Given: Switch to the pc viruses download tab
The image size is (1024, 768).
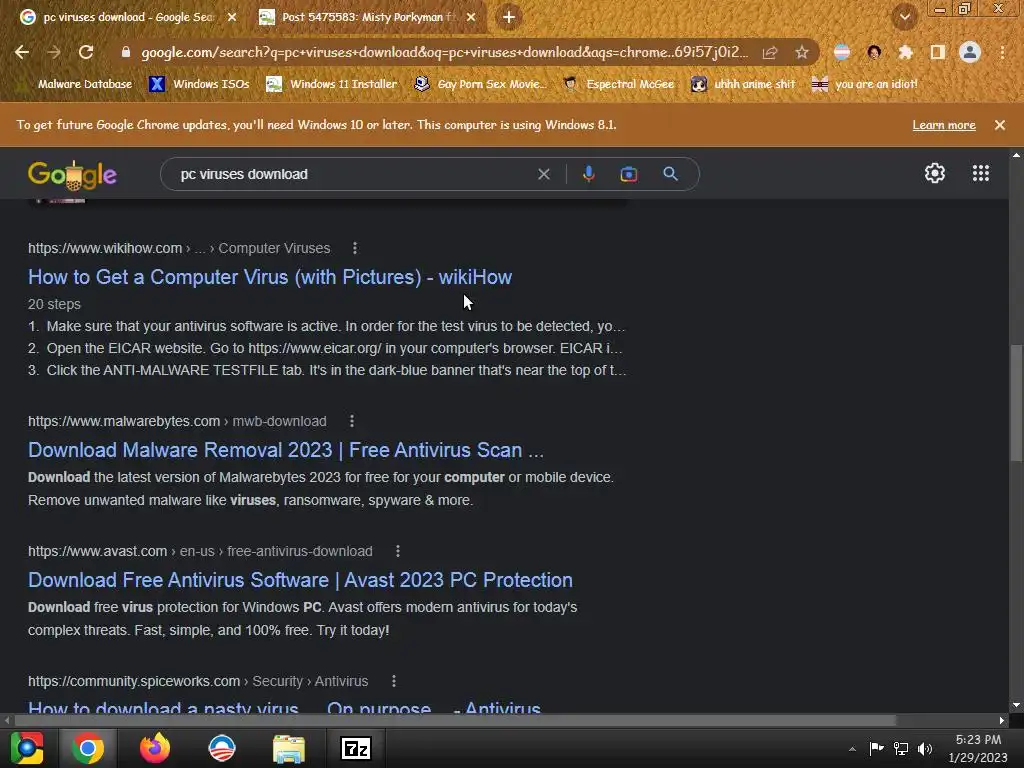Looking at the screenshot, I should (x=129, y=18).
